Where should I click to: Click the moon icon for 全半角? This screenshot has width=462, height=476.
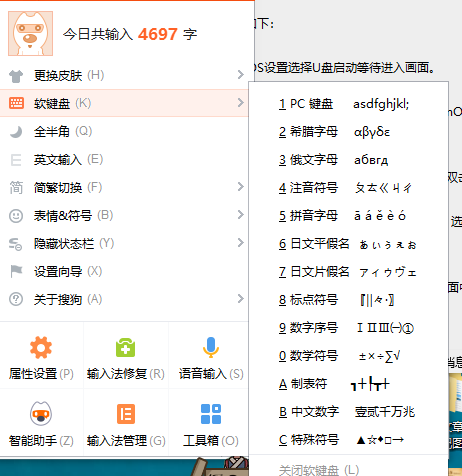click(16, 132)
